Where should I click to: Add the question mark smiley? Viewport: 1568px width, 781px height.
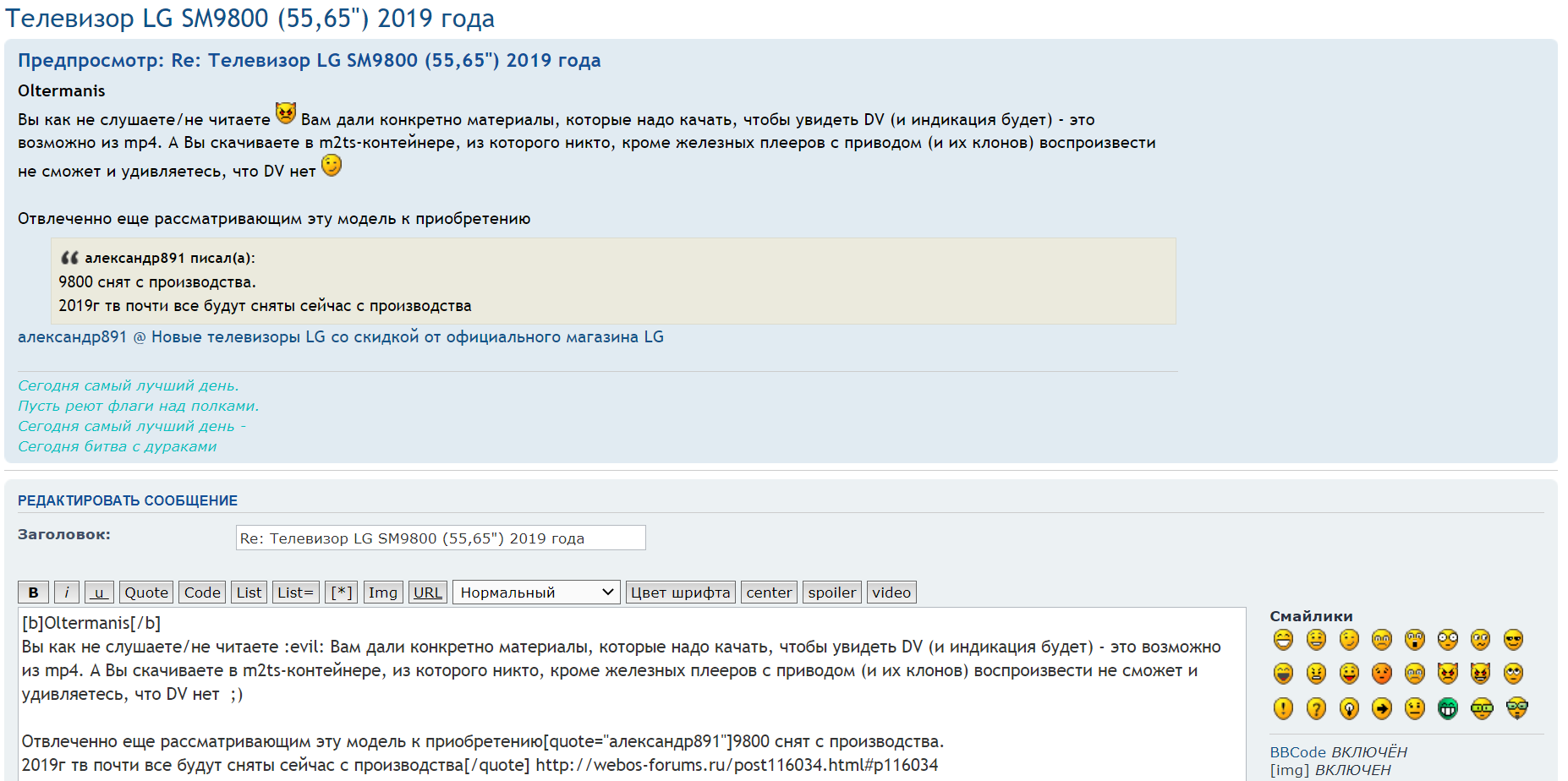coord(1316,708)
